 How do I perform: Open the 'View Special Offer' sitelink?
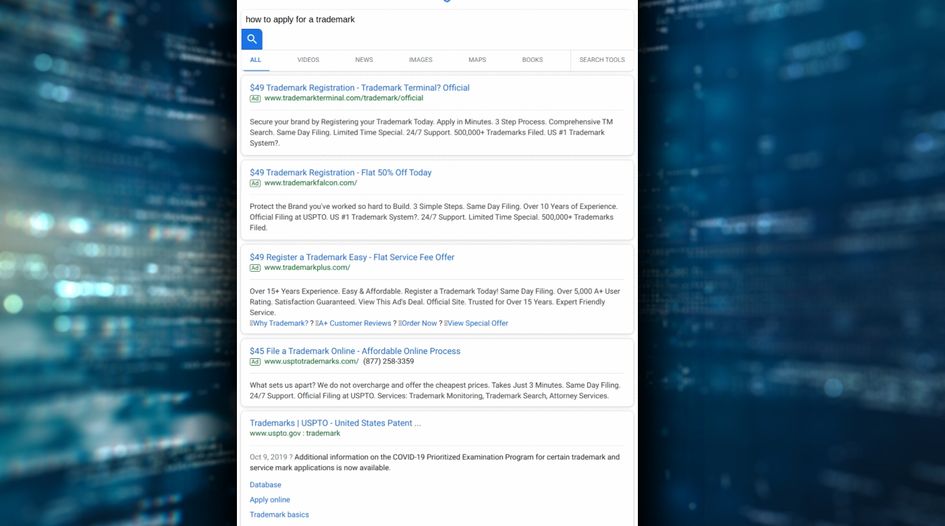477,323
